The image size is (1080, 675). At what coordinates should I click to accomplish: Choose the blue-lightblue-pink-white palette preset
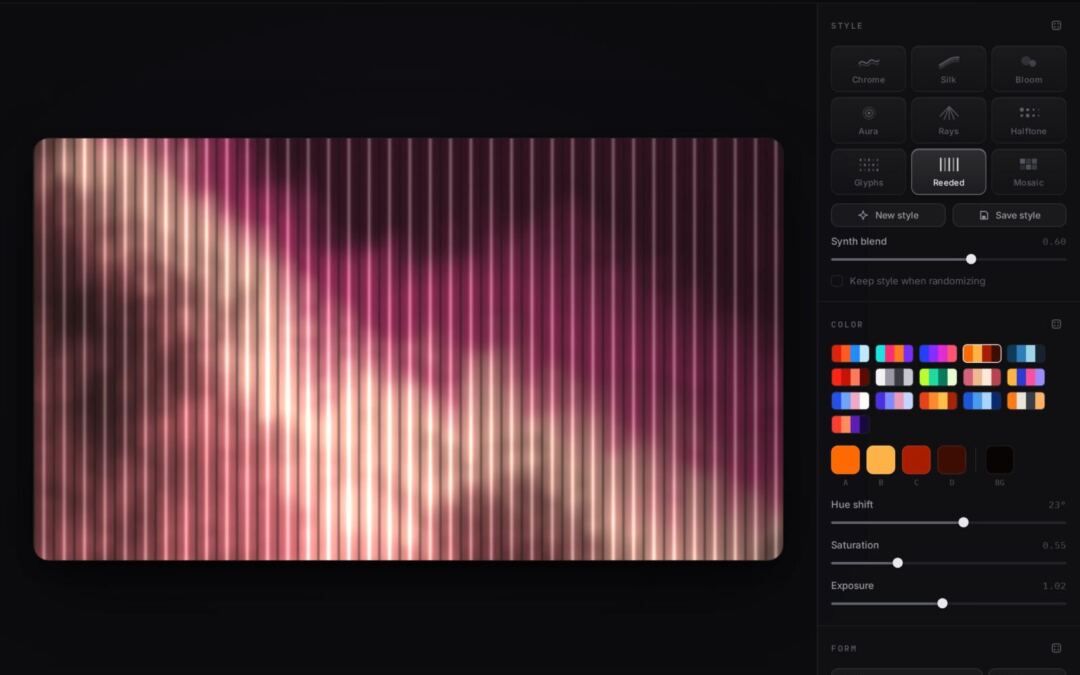point(850,400)
